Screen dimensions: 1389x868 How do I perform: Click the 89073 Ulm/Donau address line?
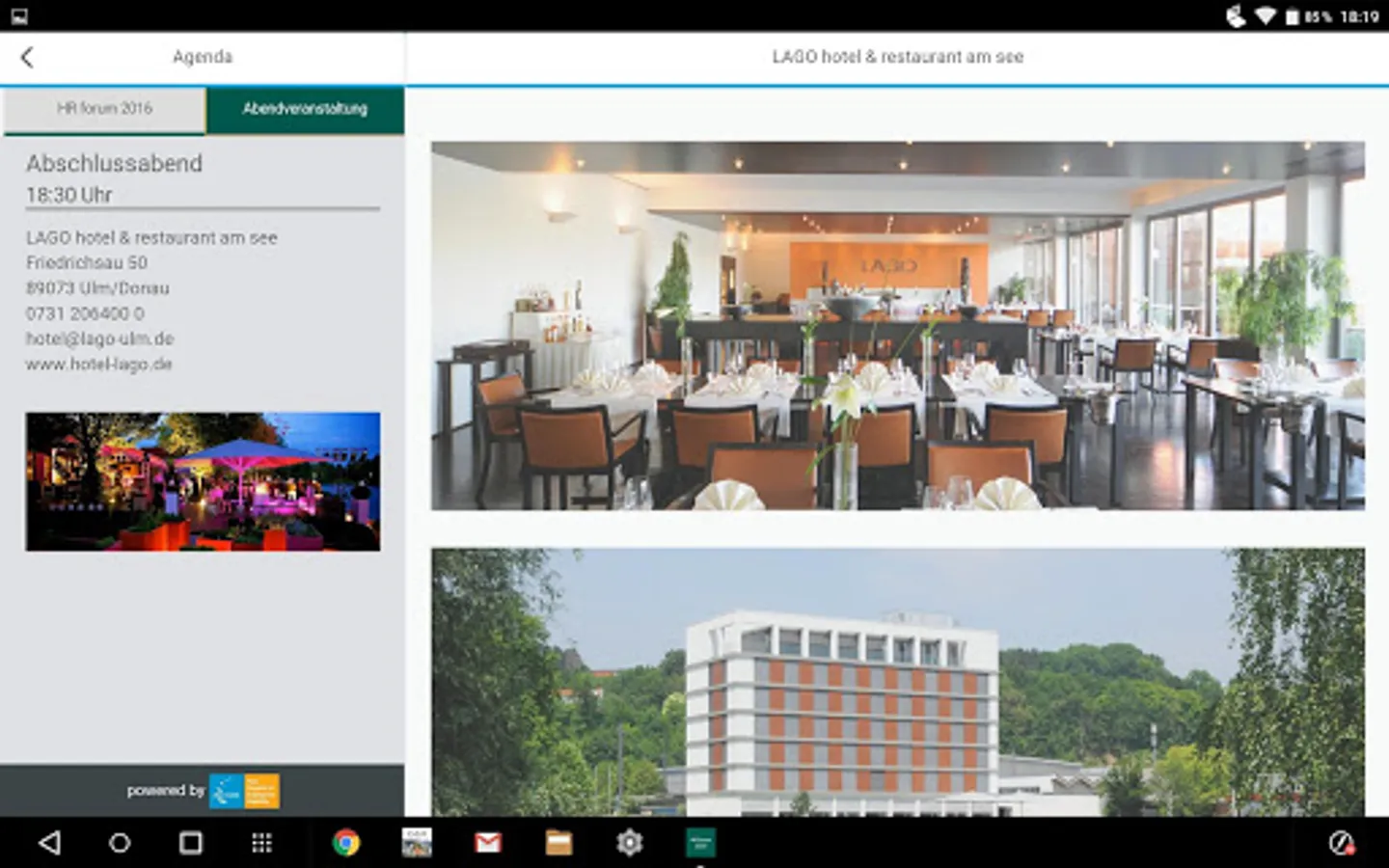97,287
